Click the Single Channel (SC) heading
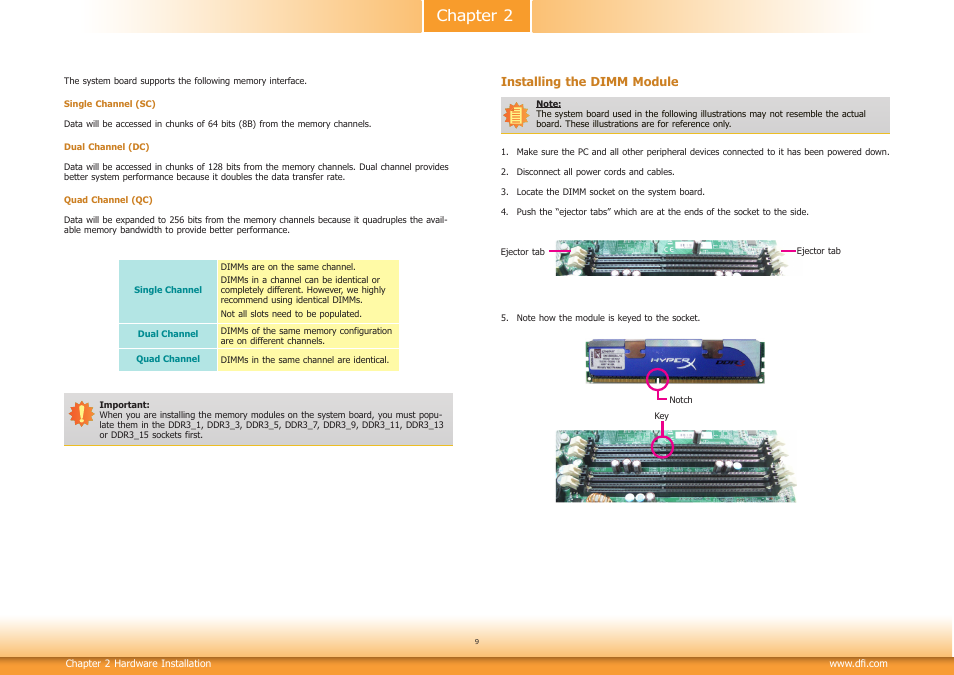This screenshot has height=675, width=954. coord(110,104)
